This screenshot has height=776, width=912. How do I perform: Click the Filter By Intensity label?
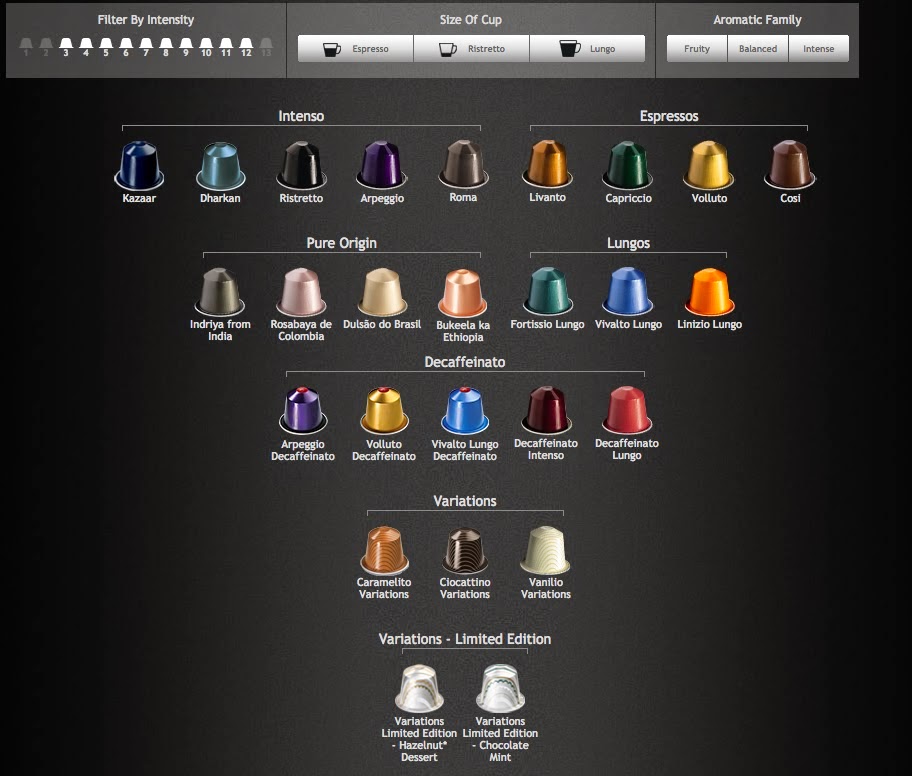point(145,20)
